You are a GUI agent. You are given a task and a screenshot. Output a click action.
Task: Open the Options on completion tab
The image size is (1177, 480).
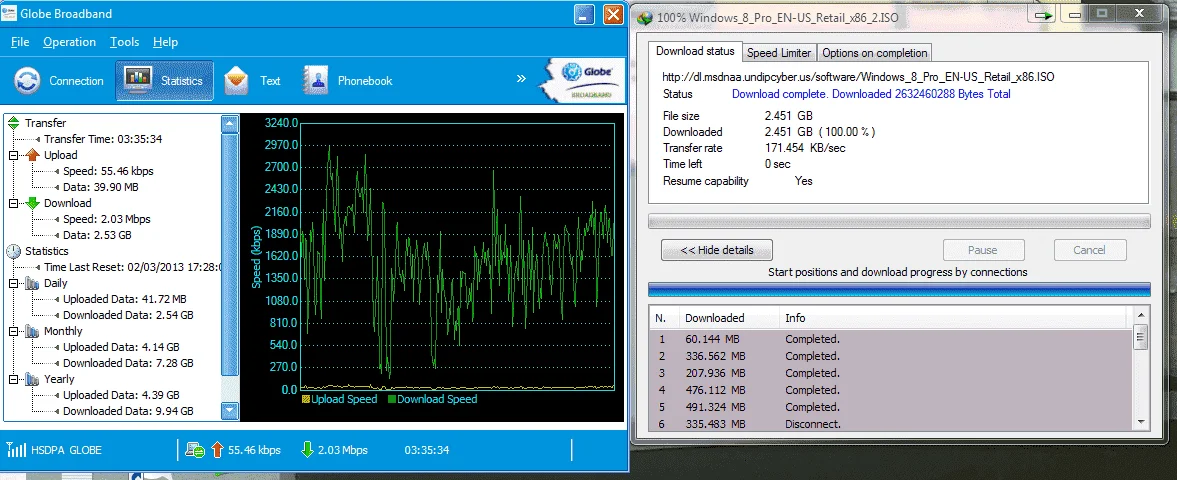pos(874,53)
